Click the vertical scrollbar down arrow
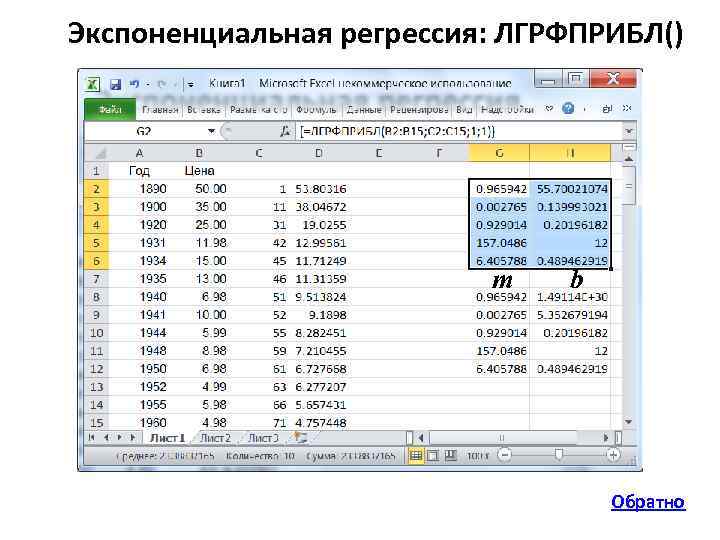The height and width of the screenshot is (540, 720). (x=629, y=421)
